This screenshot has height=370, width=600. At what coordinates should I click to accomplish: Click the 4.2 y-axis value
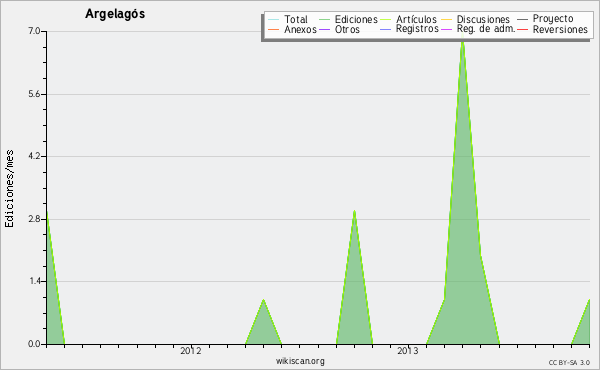click(x=34, y=156)
